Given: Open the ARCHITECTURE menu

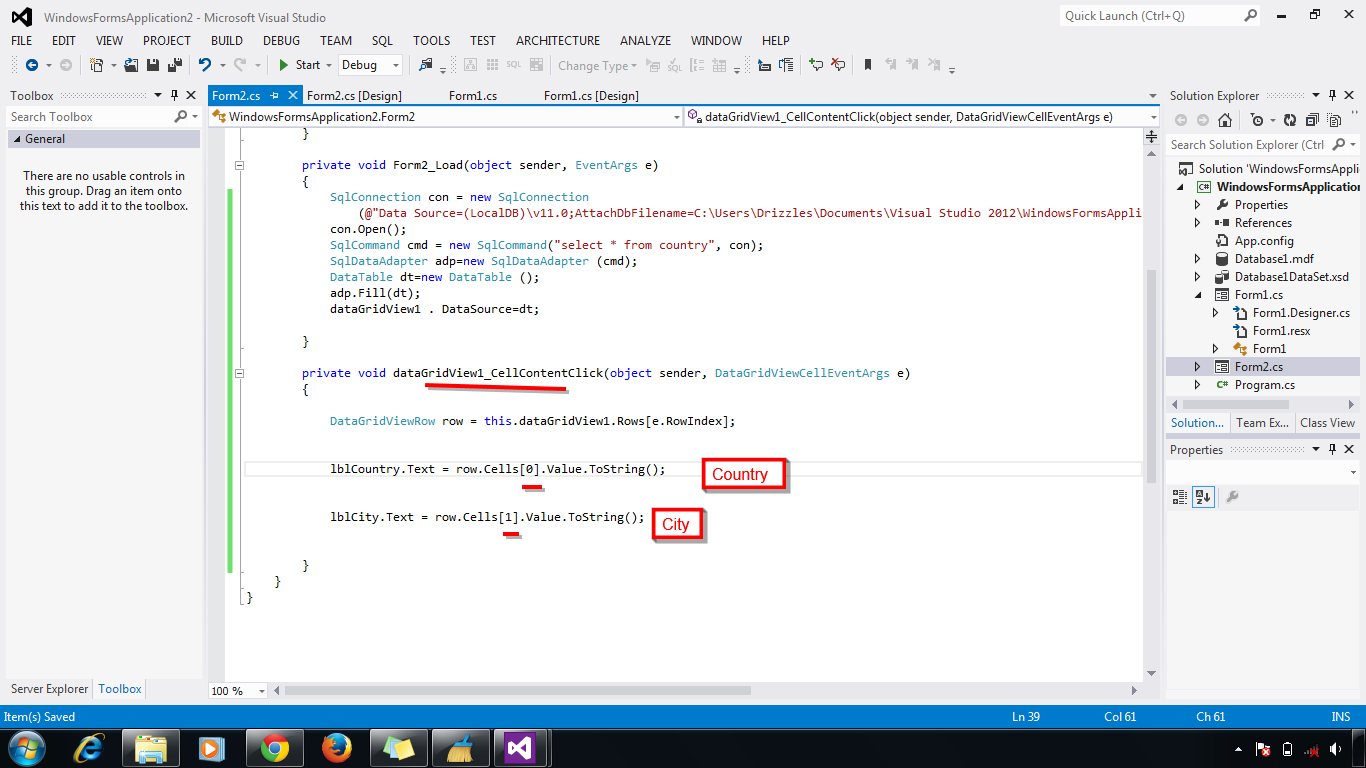Looking at the screenshot, I should (558, 41).
